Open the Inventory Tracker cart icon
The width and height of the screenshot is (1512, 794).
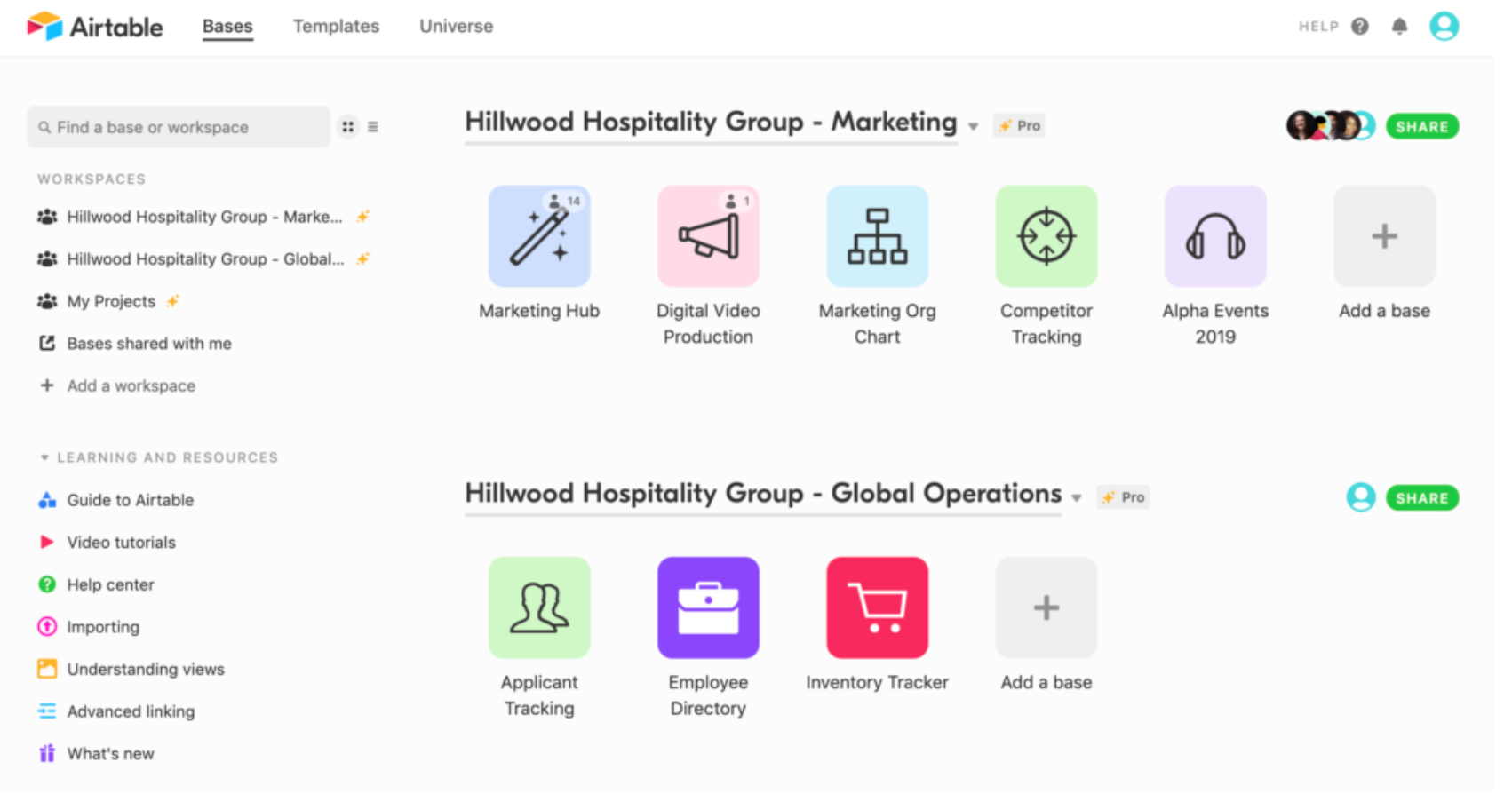coord(877,607)
